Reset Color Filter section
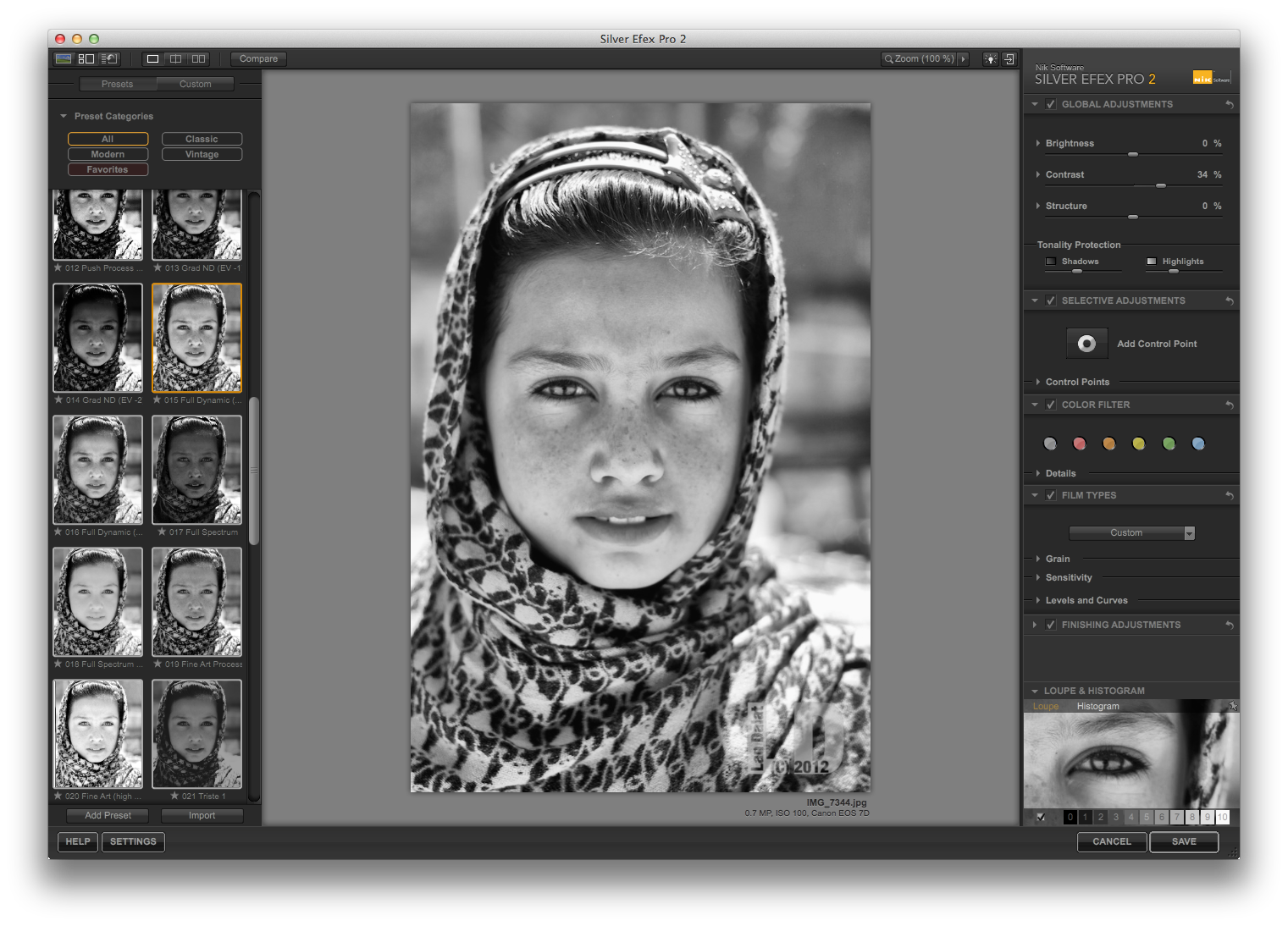 (x=1230, y=405)
